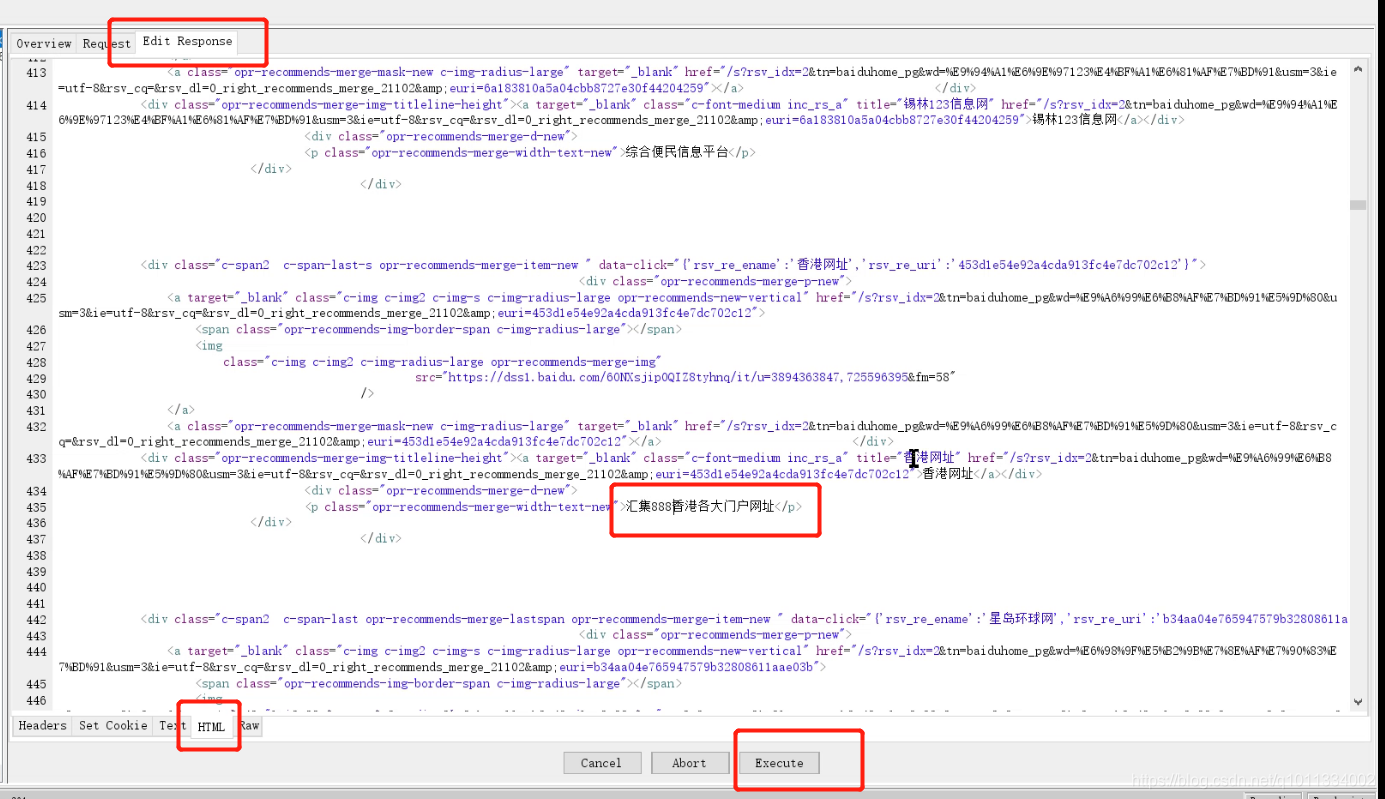Click the text 综合便民信息平台 on line 416
Image resolution: width=1385 pixels, height=799 pixels.
tap(679, 152)
